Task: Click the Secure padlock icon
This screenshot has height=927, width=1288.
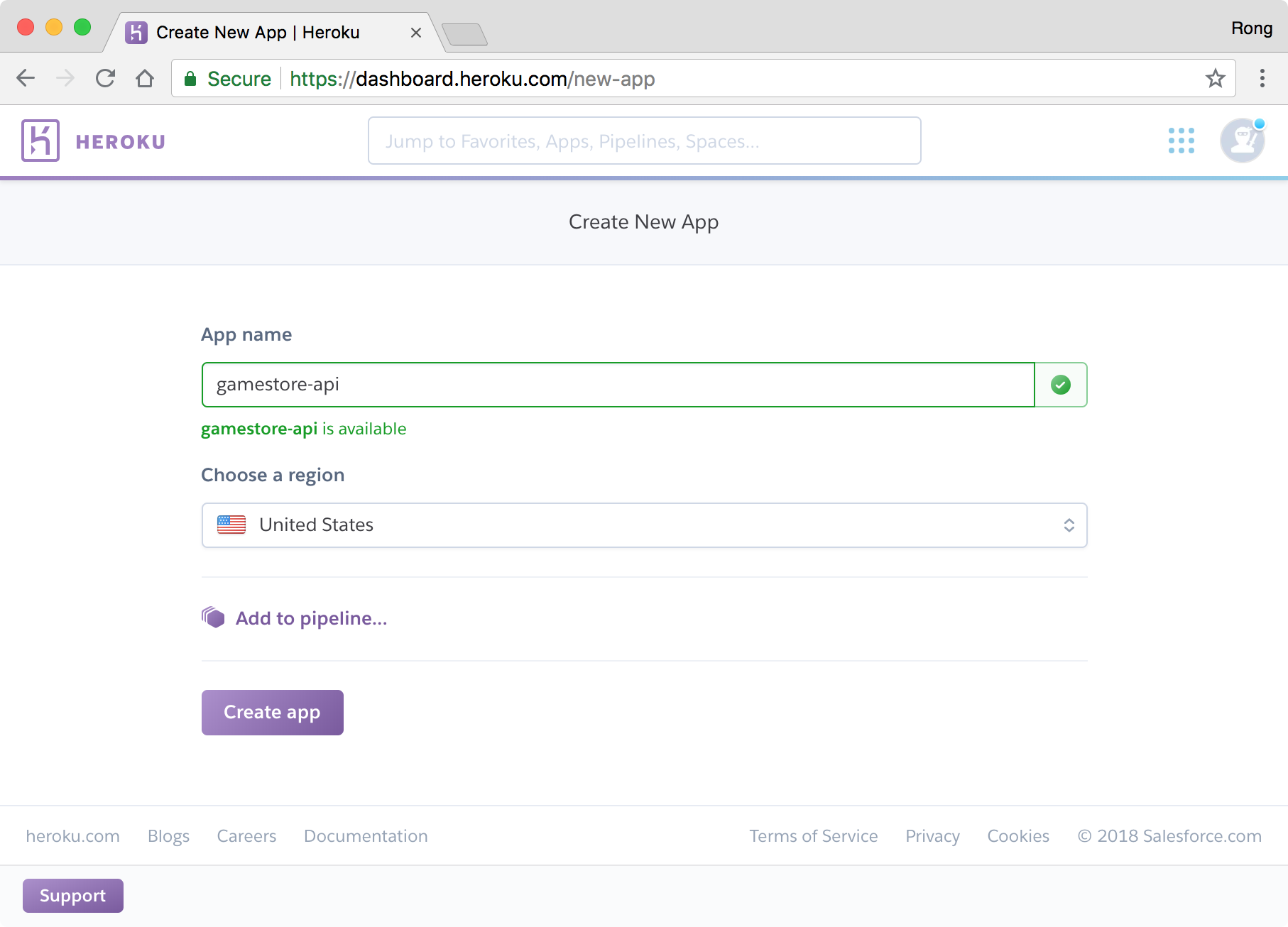Action: [190, 79]
